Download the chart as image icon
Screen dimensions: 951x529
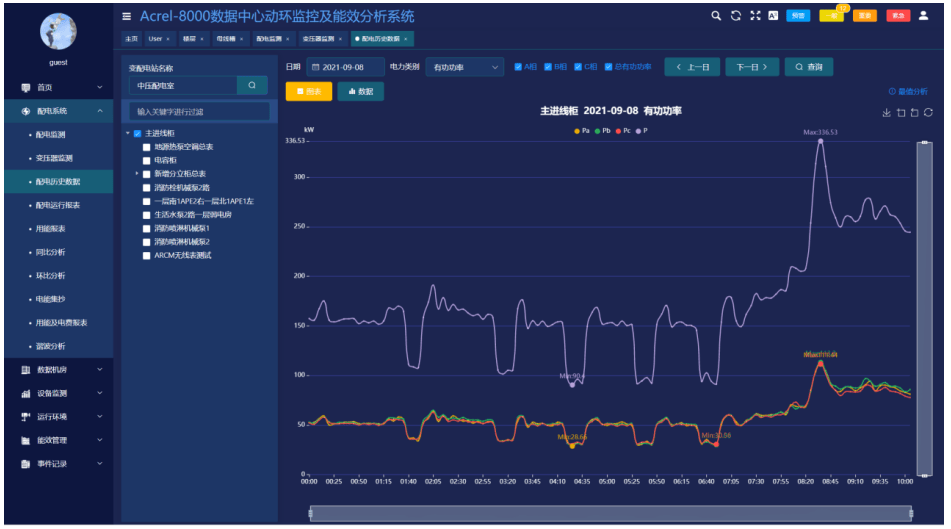(x=886, y=113)
